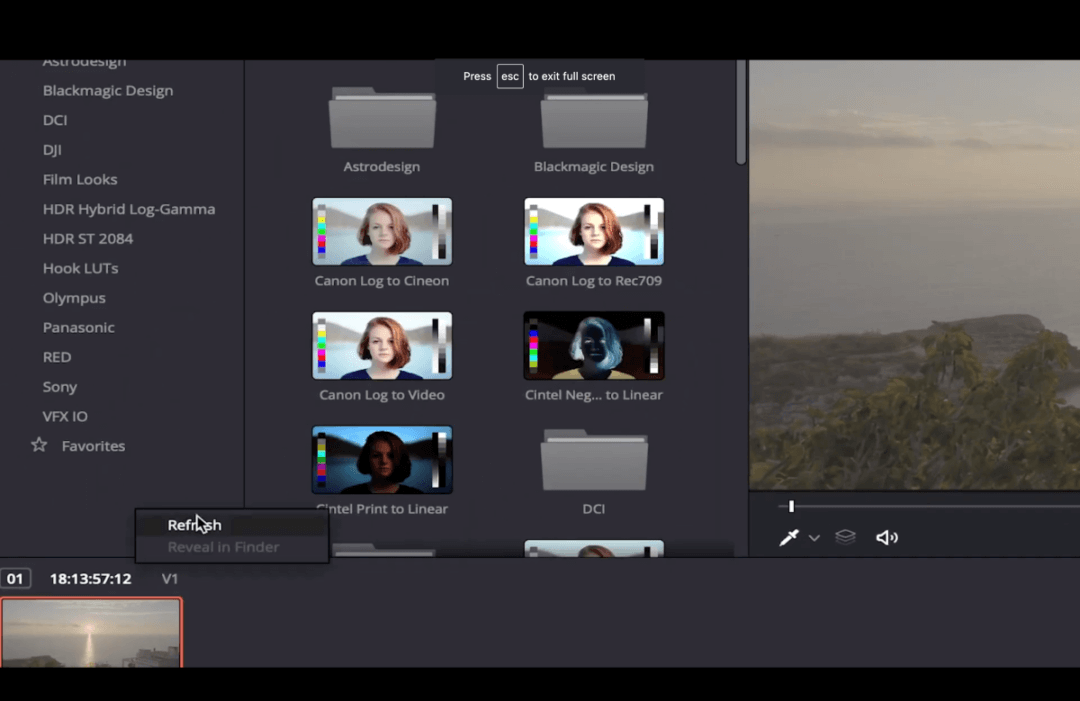Select the eyedropper picker tool below the viewer
The image size is (1080, 701).
(789, 537)
